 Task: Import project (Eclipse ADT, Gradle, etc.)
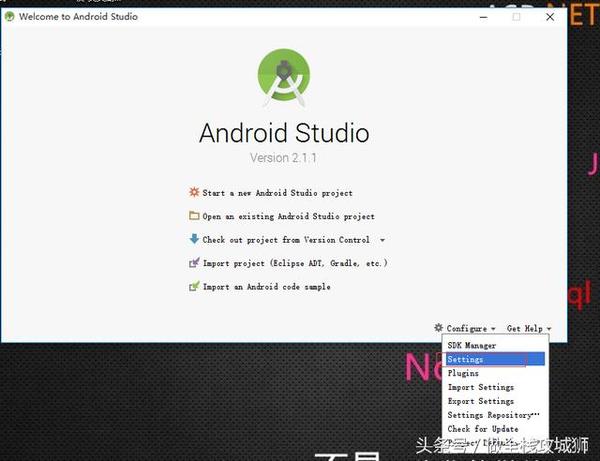tap(295, 263)
